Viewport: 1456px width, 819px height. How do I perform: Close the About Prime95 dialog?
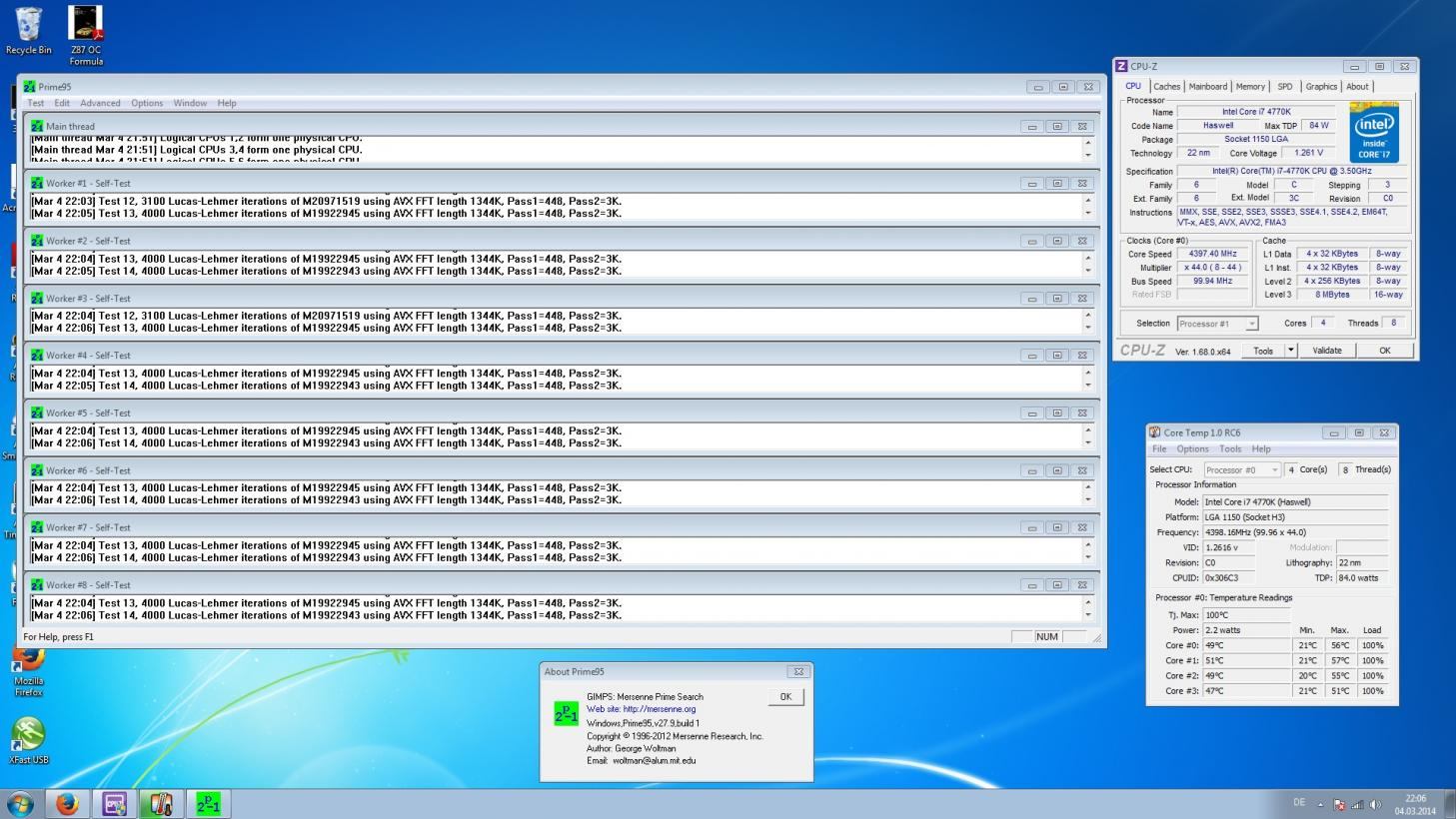[x=797, y=672]
